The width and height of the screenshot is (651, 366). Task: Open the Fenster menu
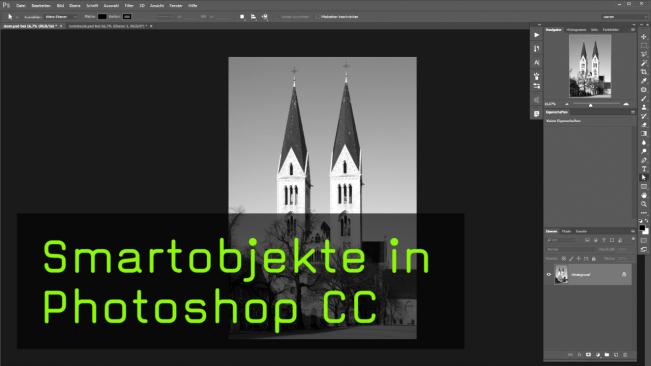point(176,5)
